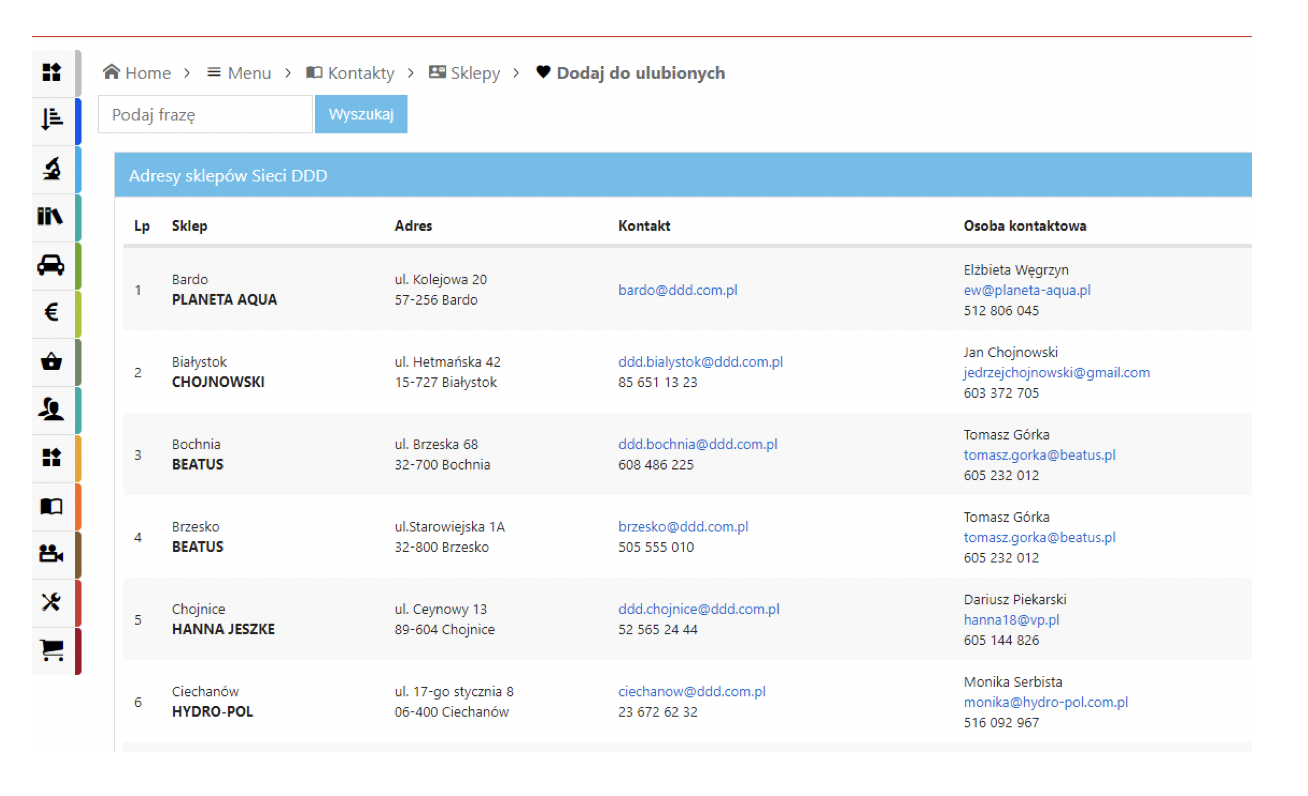
Task: Open the microscope sidebar icon
Action: click(x=52, y=169)
